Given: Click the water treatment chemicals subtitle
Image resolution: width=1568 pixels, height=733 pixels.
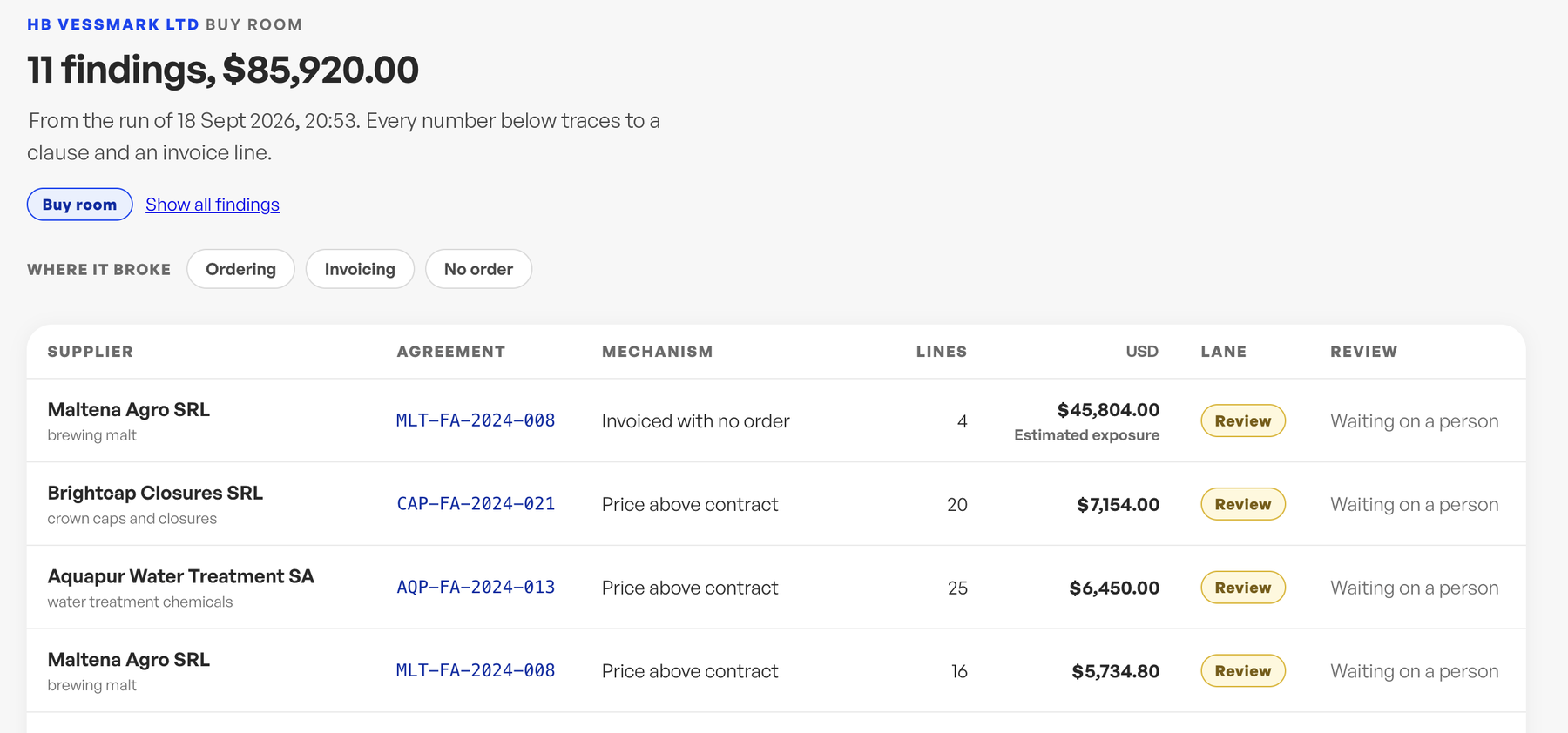Looking at the screenshot, I should [x=140, y=602].
